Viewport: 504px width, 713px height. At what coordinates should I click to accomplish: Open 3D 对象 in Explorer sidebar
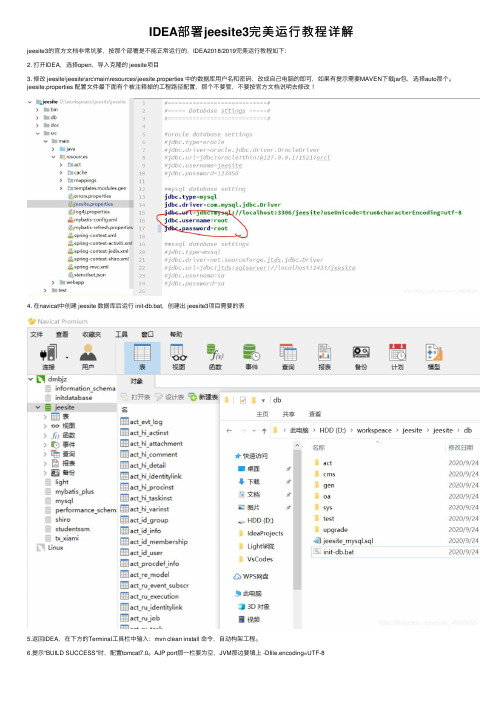click(254, 606)
